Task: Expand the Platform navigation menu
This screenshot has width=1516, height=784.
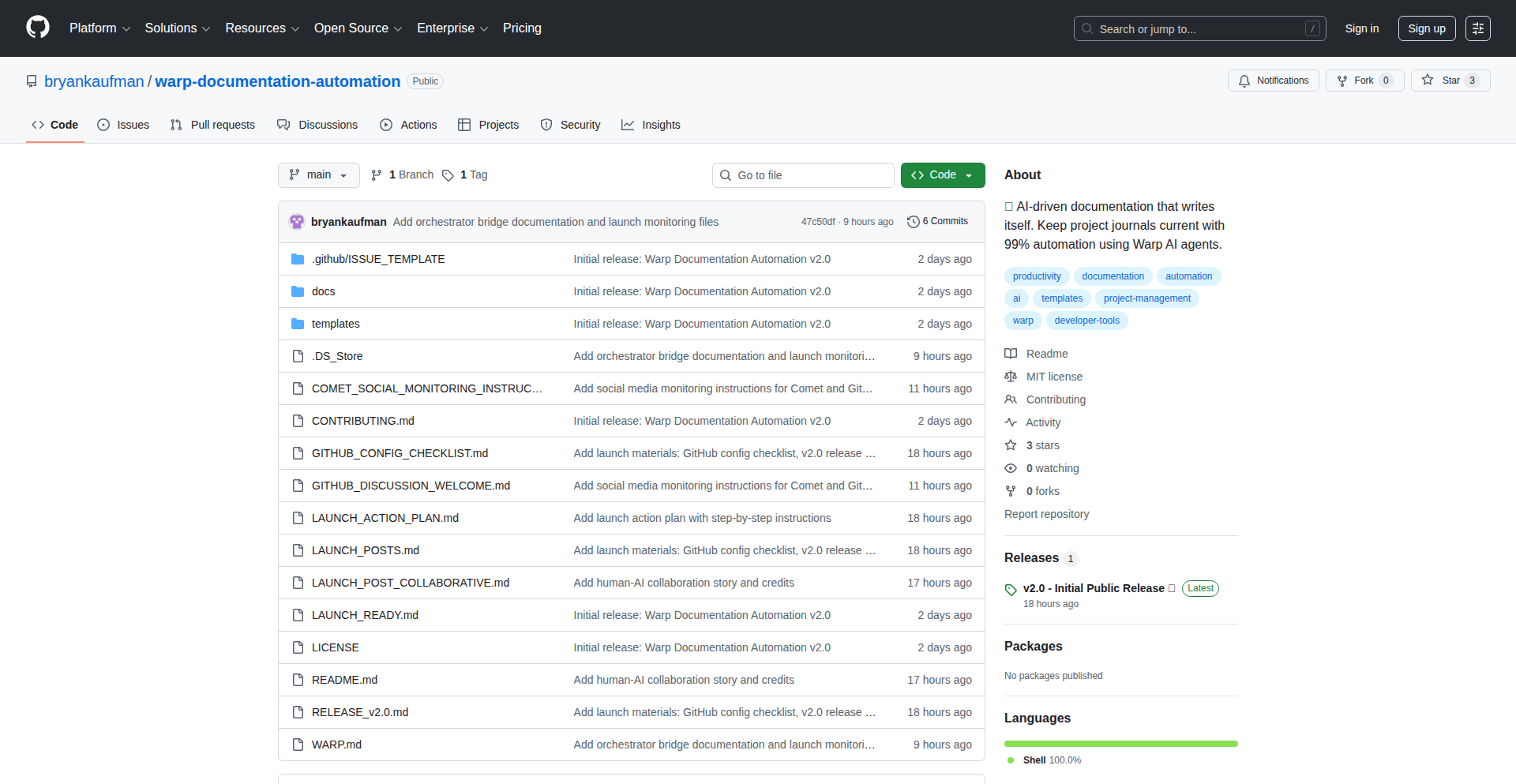Action: pyautogui.click(x=99, y=28)
